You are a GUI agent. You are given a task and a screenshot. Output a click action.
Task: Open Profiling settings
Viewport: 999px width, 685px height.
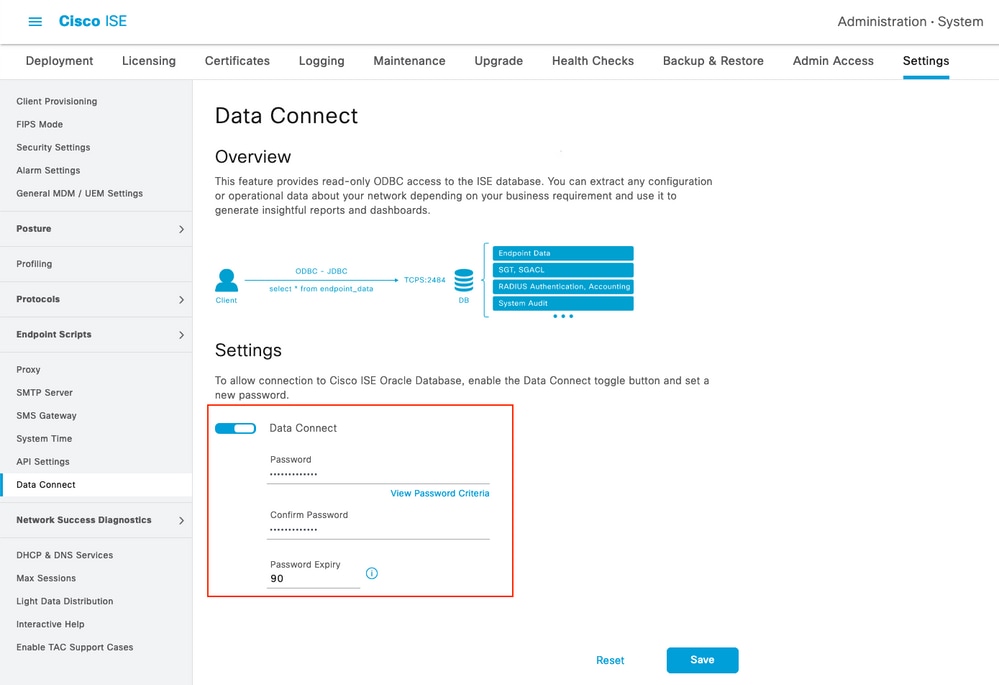click(x=34, y=264)
